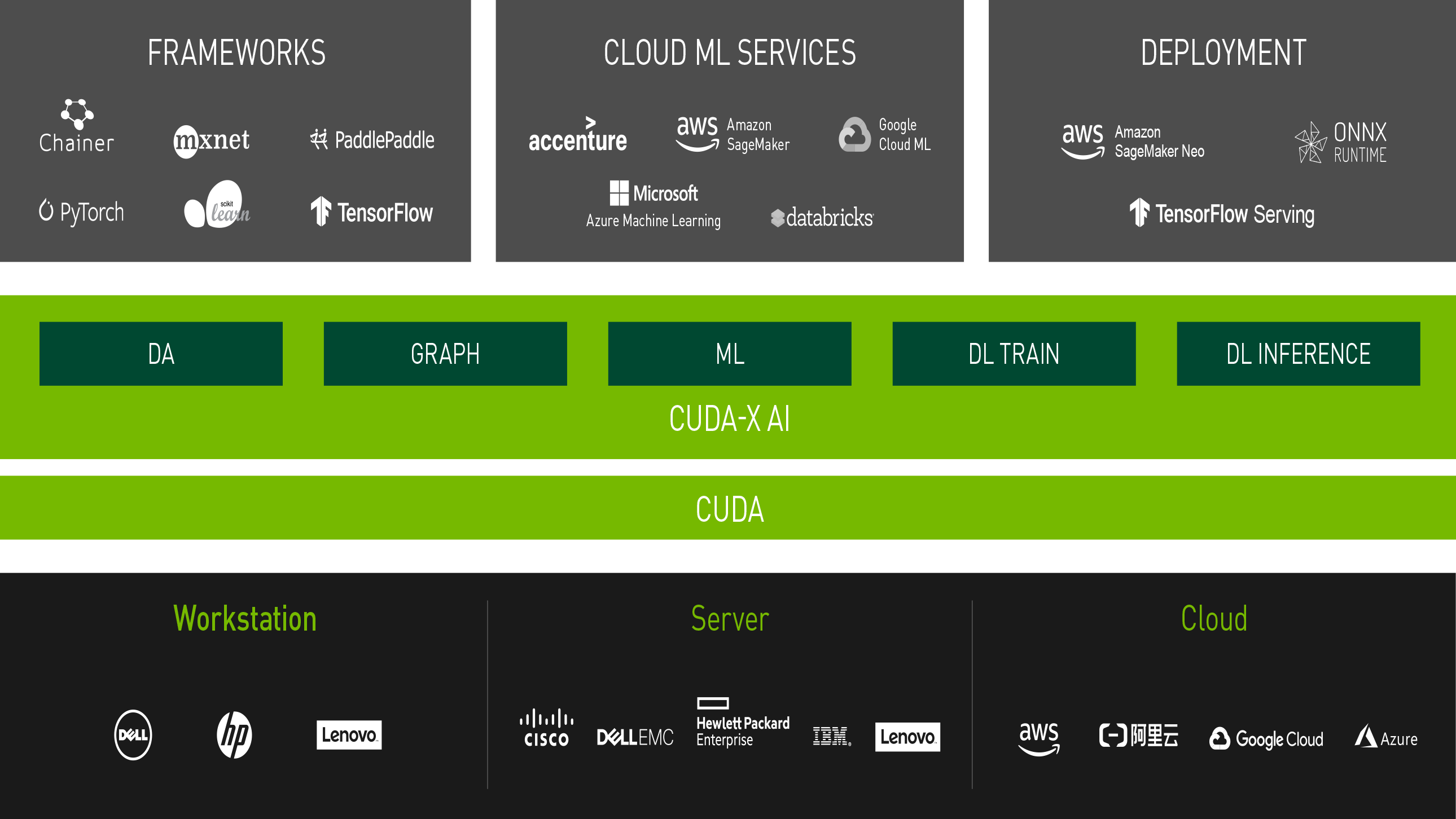Select the DL INFERENCE block

[1298, 354]
